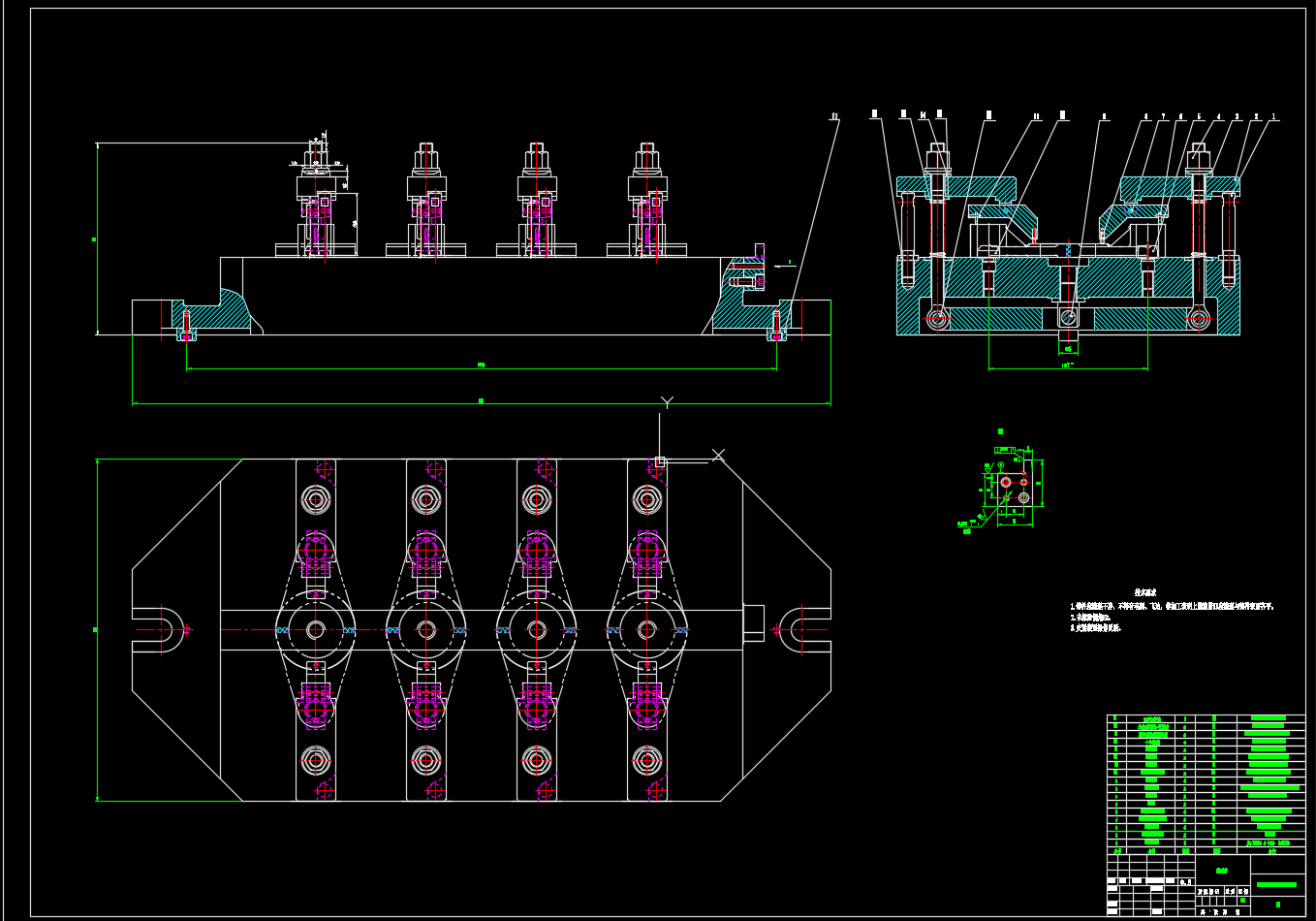This screenshot has width=1316, height=921.
Task: Click the Y axis label of UCS icon
Action: pyautogui.click(x=667, y=402)
